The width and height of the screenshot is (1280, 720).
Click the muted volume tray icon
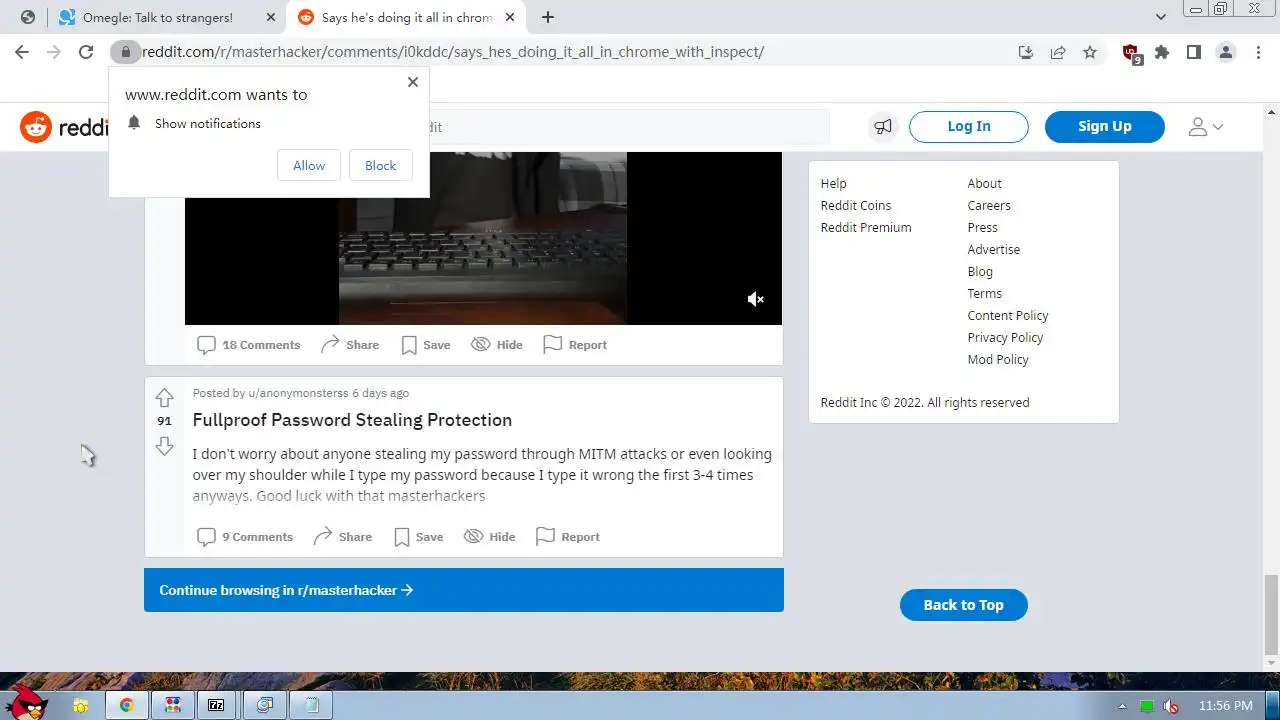tap(1170, 706)
